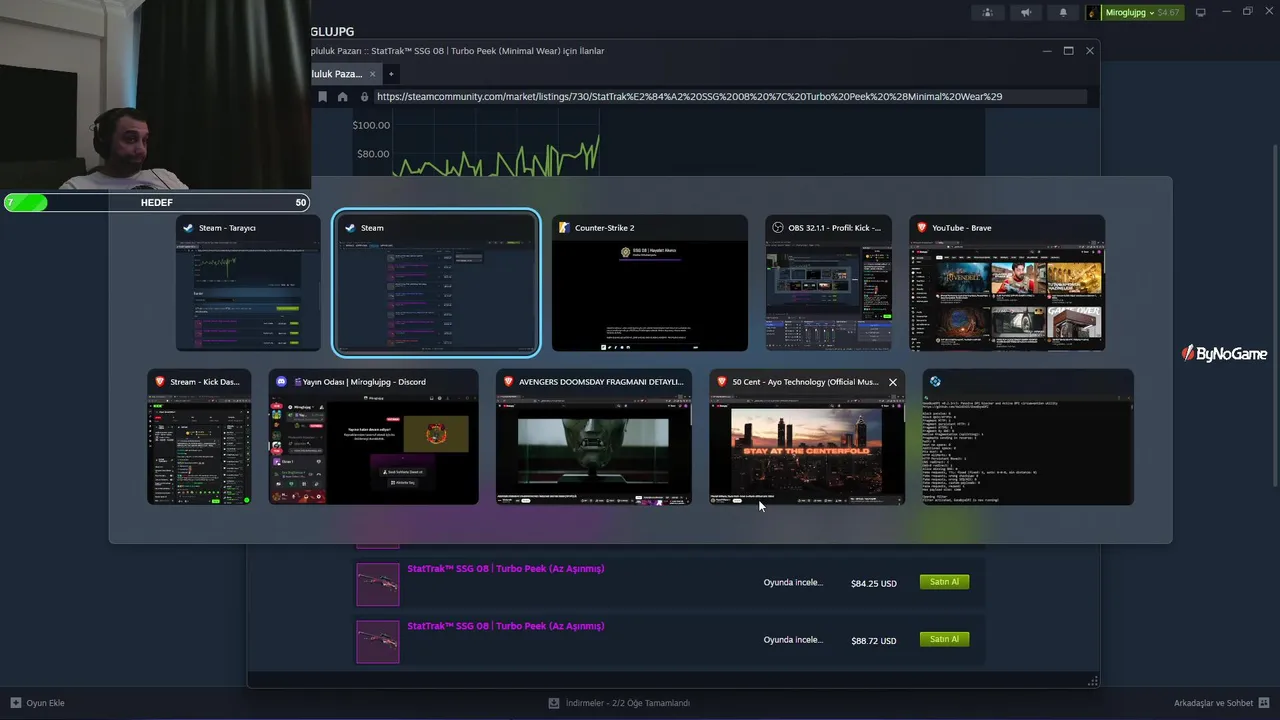The image size is (1280, 720).
Task: Click the SSG 08 item image on the $84.25 row
Action: [378, 584]
